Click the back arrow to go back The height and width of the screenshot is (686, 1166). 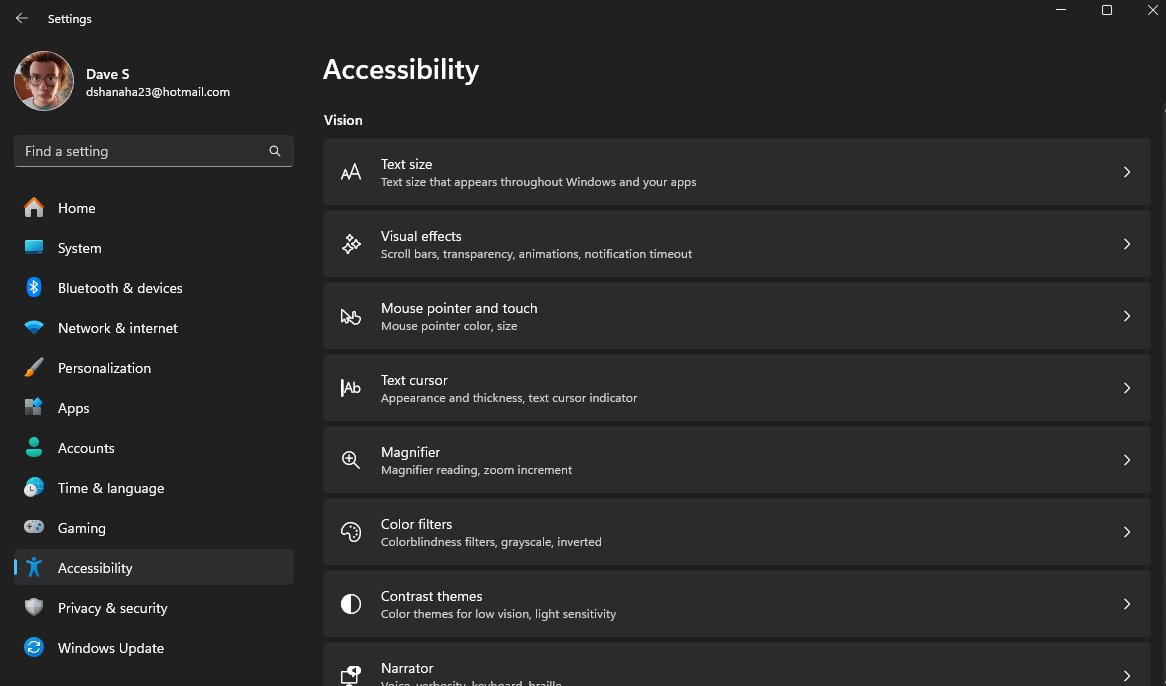pyautogui.click(x=21, y=17)
